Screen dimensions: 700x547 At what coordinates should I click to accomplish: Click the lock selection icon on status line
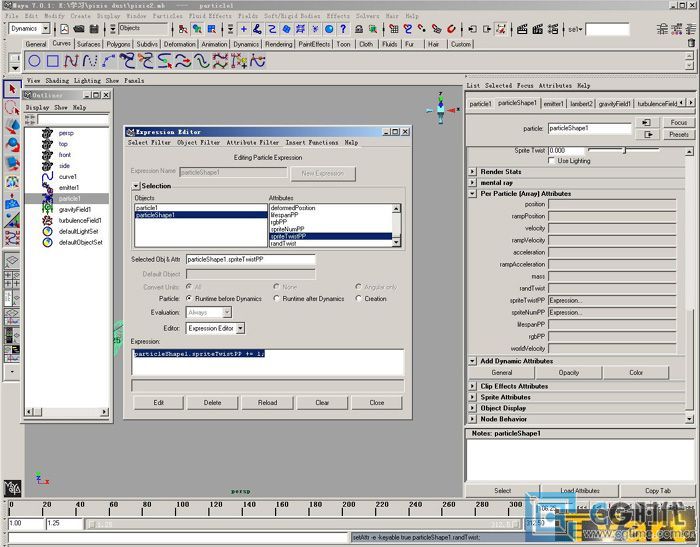(x=358, y=29)
